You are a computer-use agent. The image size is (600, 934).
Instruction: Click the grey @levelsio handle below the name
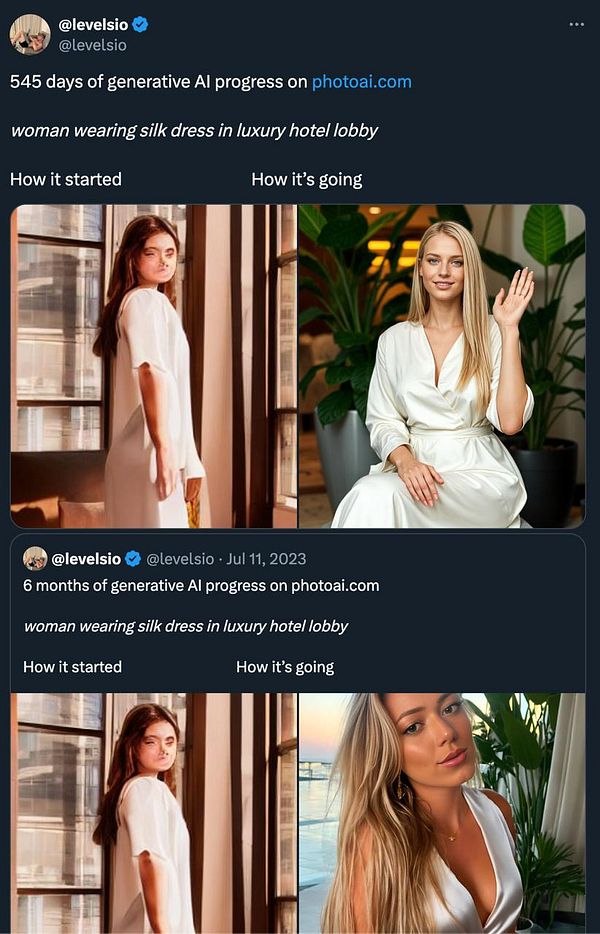[x=93, y=45]
